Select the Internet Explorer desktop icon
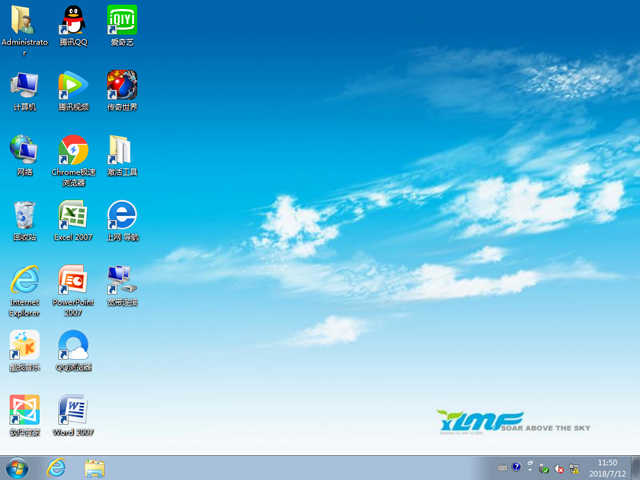The image size is (640, 480). click(24, 282)
